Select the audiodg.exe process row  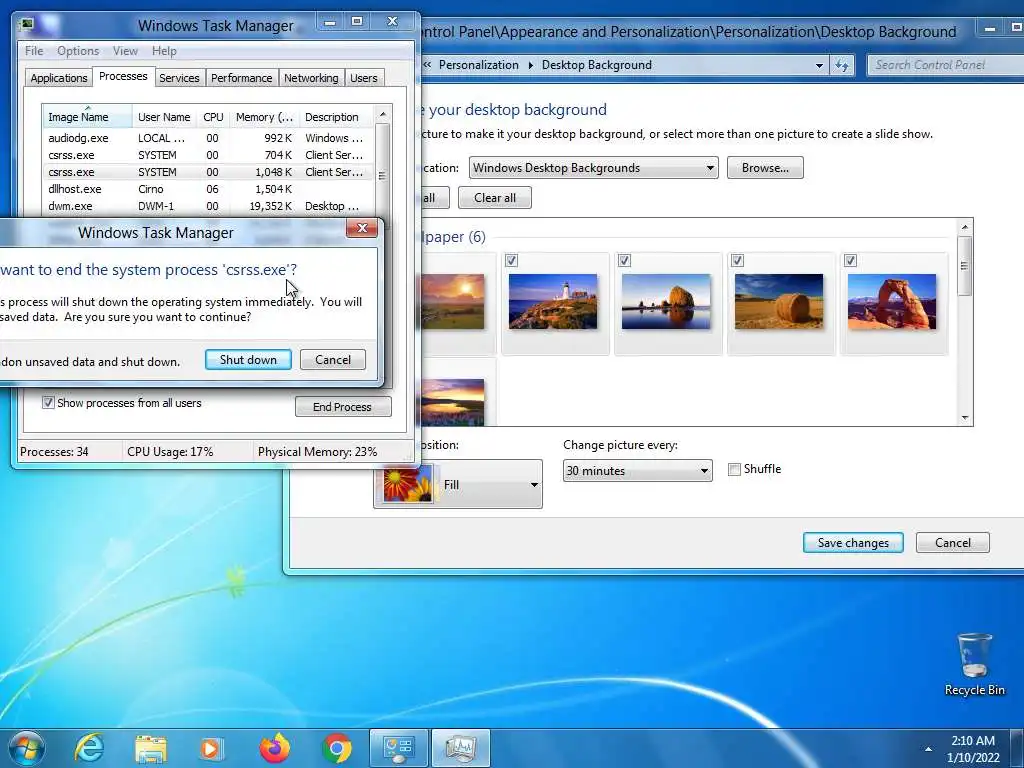coord(209,138)
